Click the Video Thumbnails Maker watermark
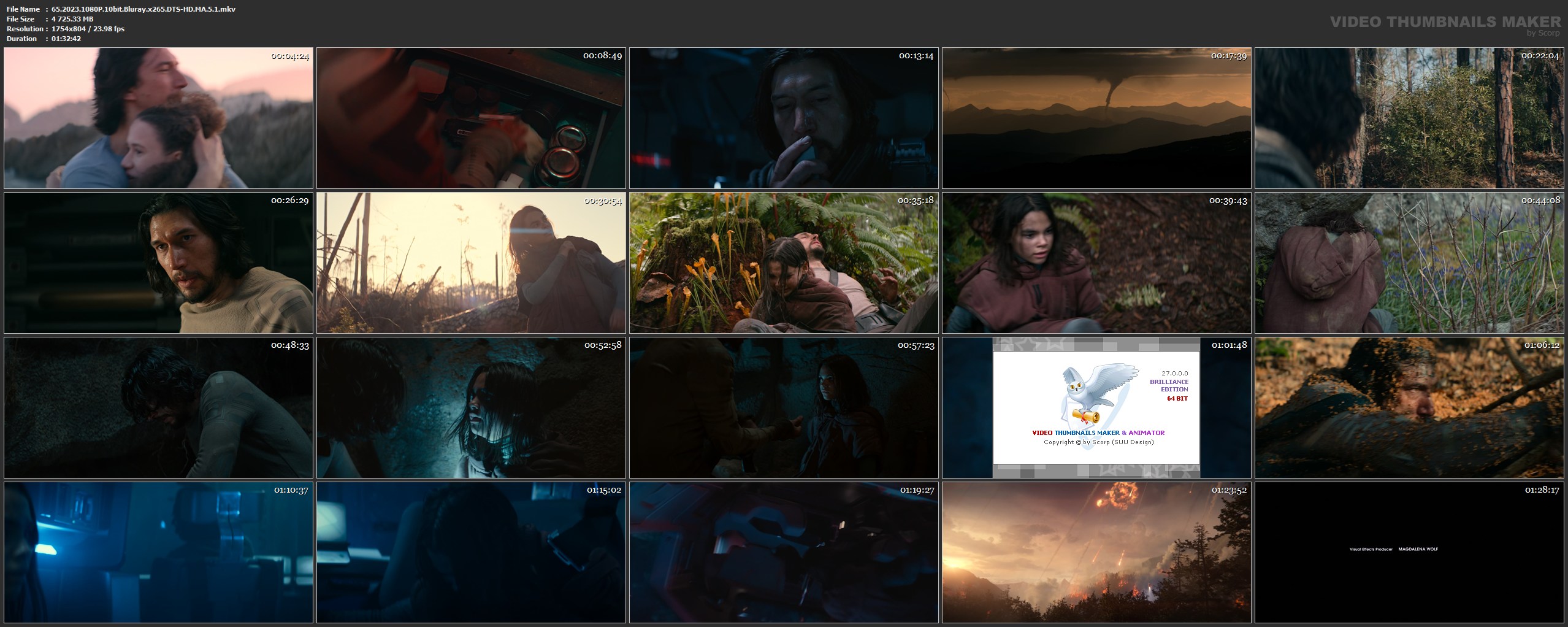 tap(1447, 23)
